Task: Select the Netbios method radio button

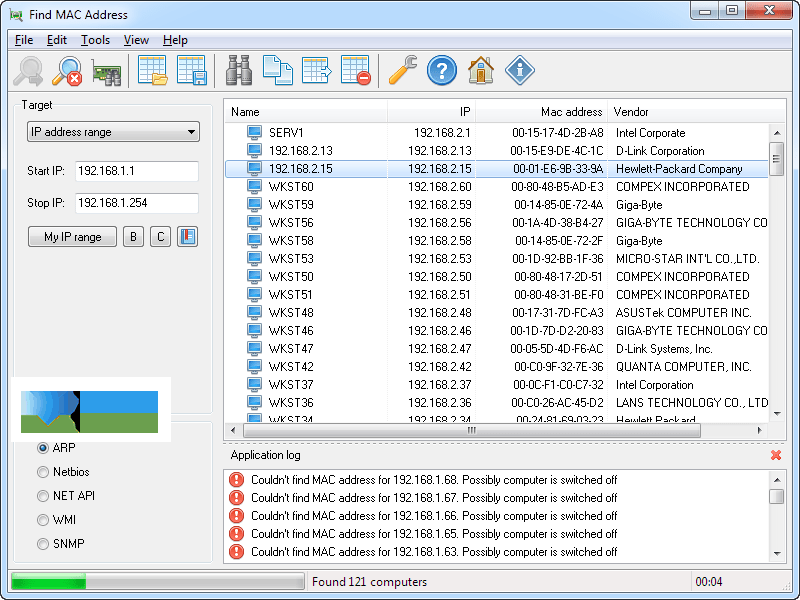Action: click(43, 472)
